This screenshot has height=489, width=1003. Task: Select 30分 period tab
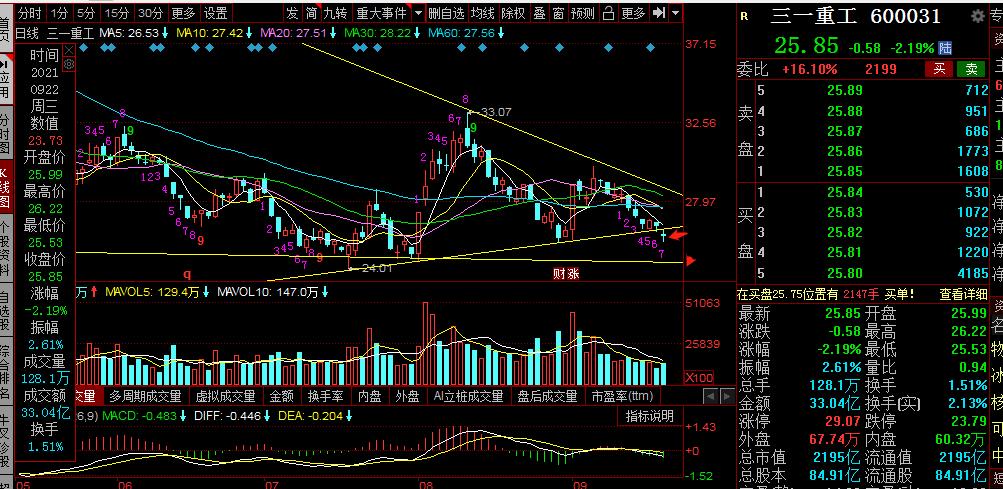(x=150, y=13)
